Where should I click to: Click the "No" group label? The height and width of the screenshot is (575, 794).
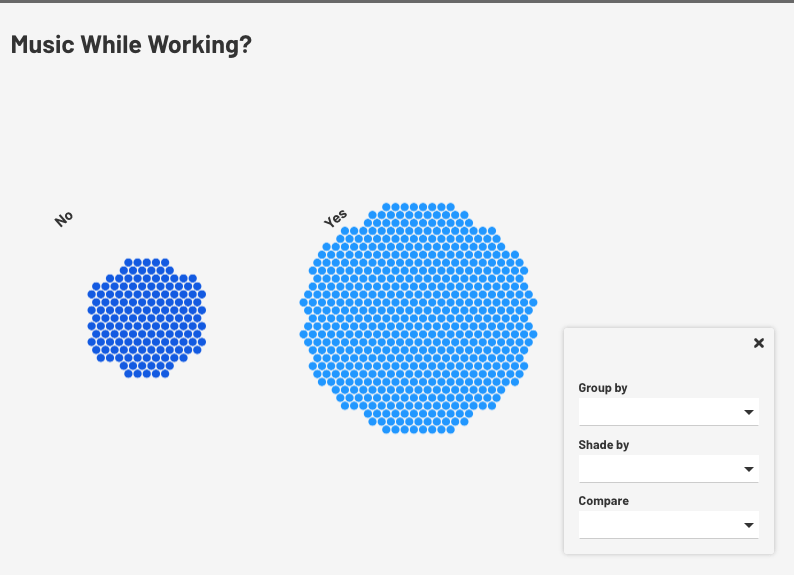click(64, 218)
